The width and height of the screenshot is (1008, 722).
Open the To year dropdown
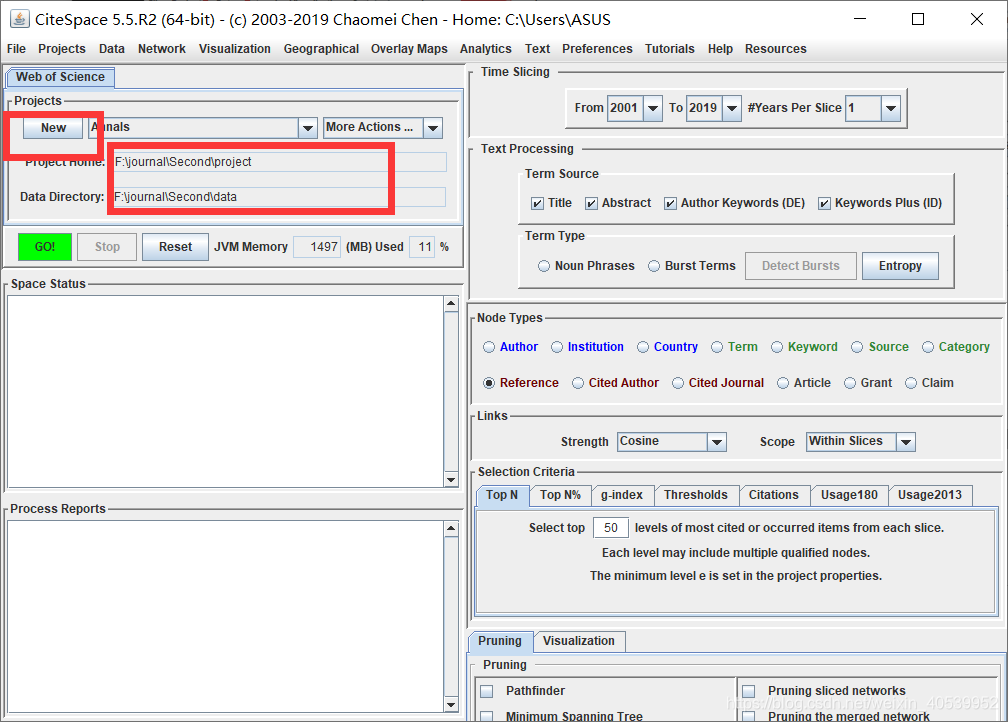click(732, 108)
